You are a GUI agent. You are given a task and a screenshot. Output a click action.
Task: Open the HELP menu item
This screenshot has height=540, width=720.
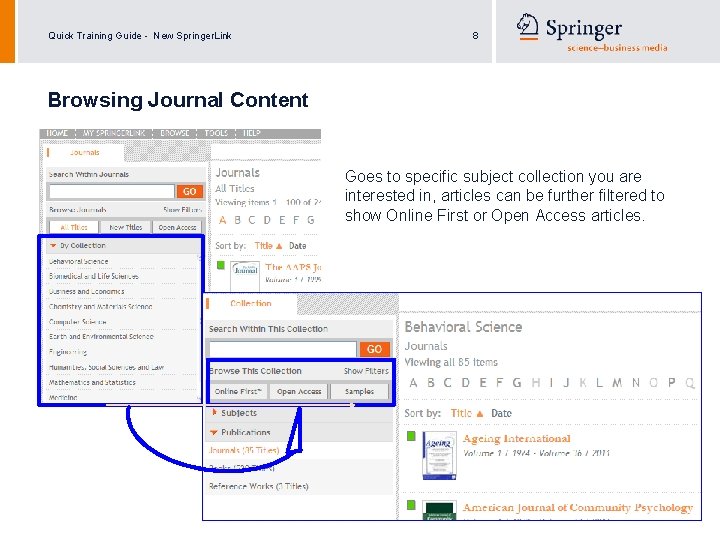pos(252,133)
